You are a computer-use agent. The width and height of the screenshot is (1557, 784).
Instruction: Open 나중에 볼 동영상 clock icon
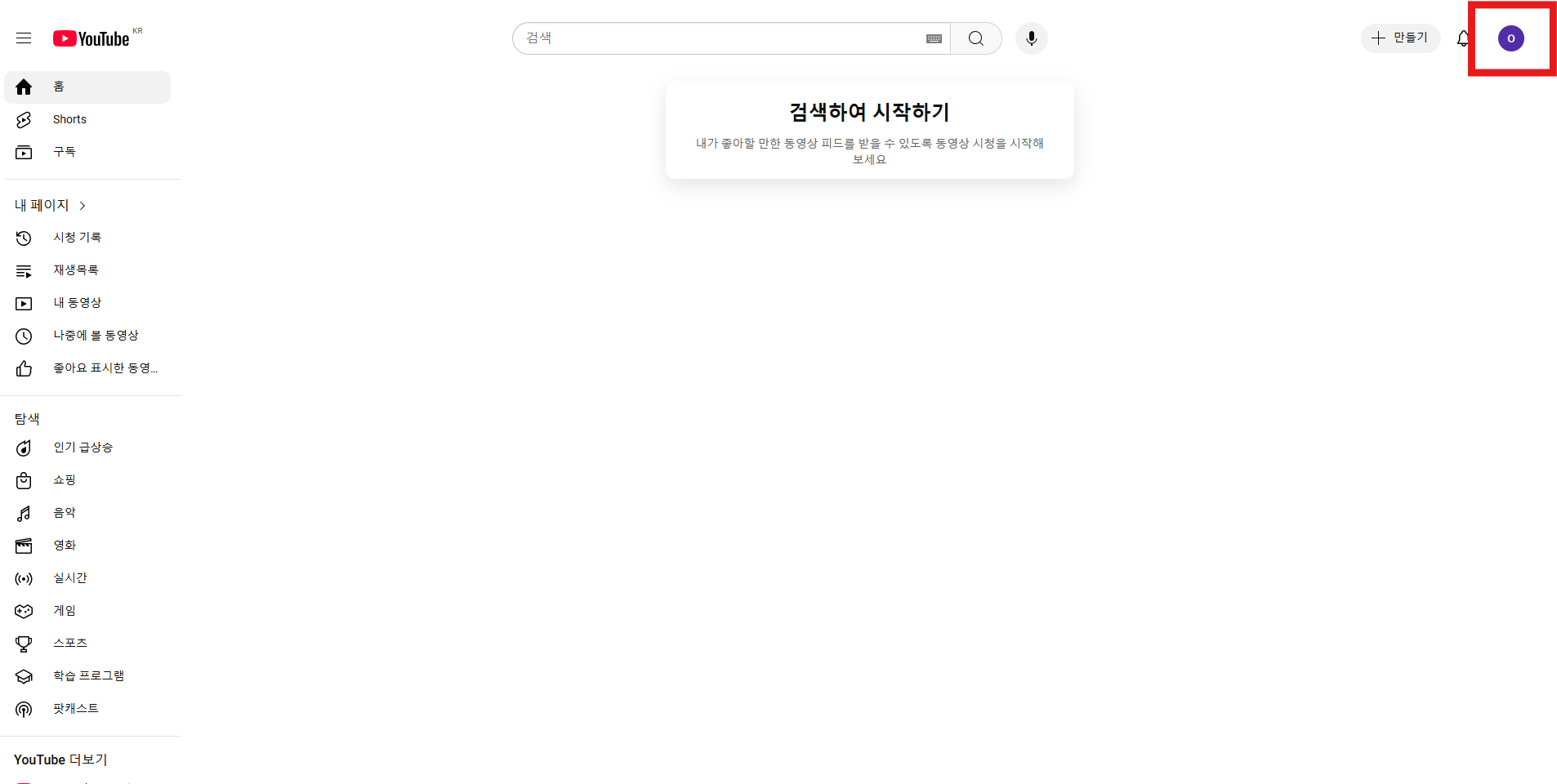[x=24, y=336]
